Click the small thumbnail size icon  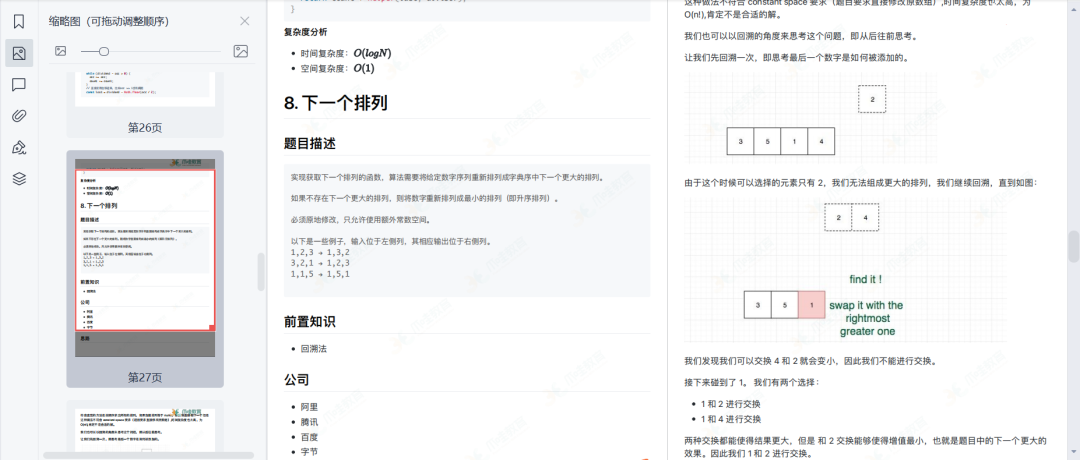(61, 51)
